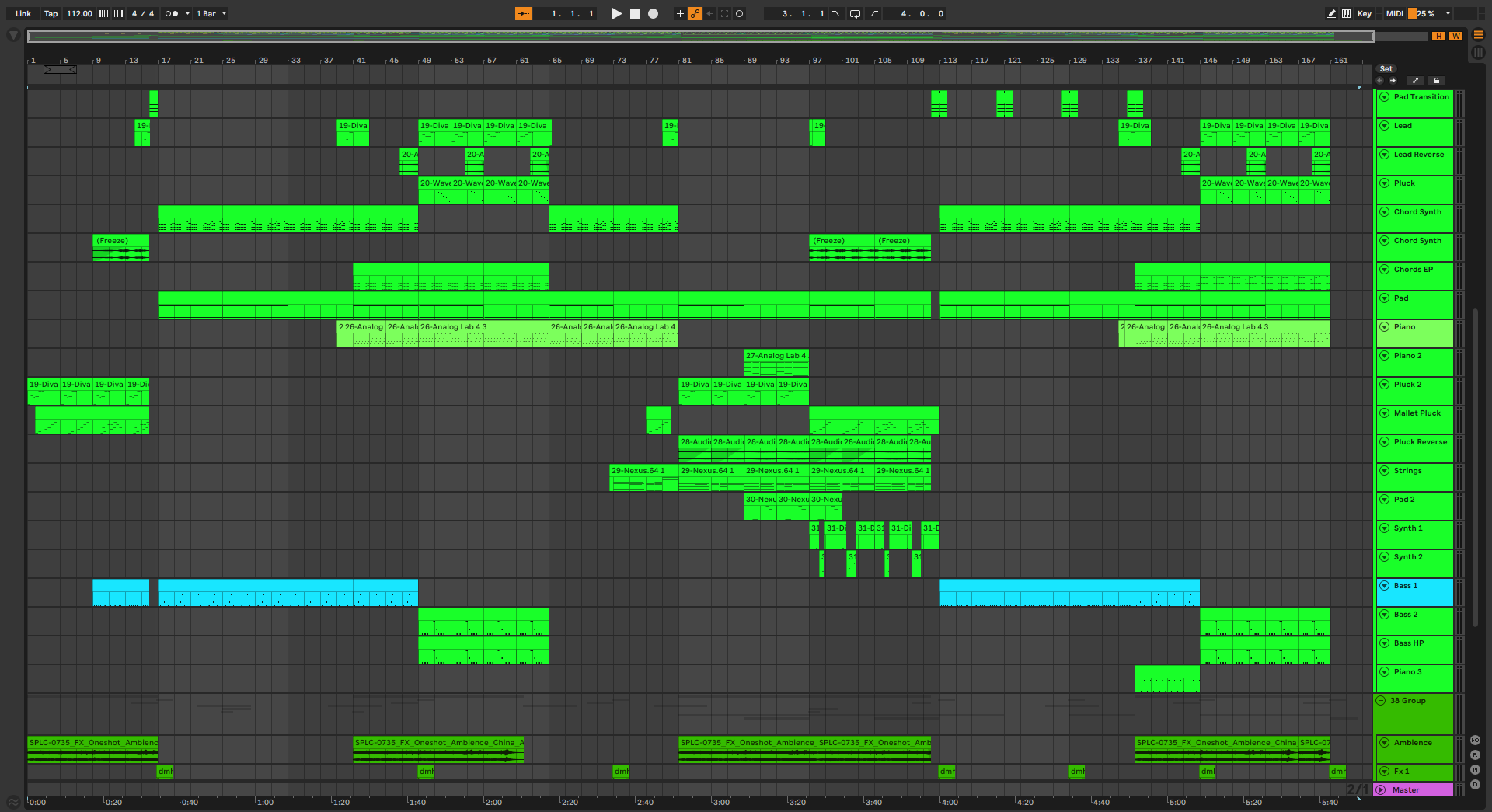Open the metronome settings dropdown arrow
Viewport: 1492px width, 812px height.
pos(187,13)
